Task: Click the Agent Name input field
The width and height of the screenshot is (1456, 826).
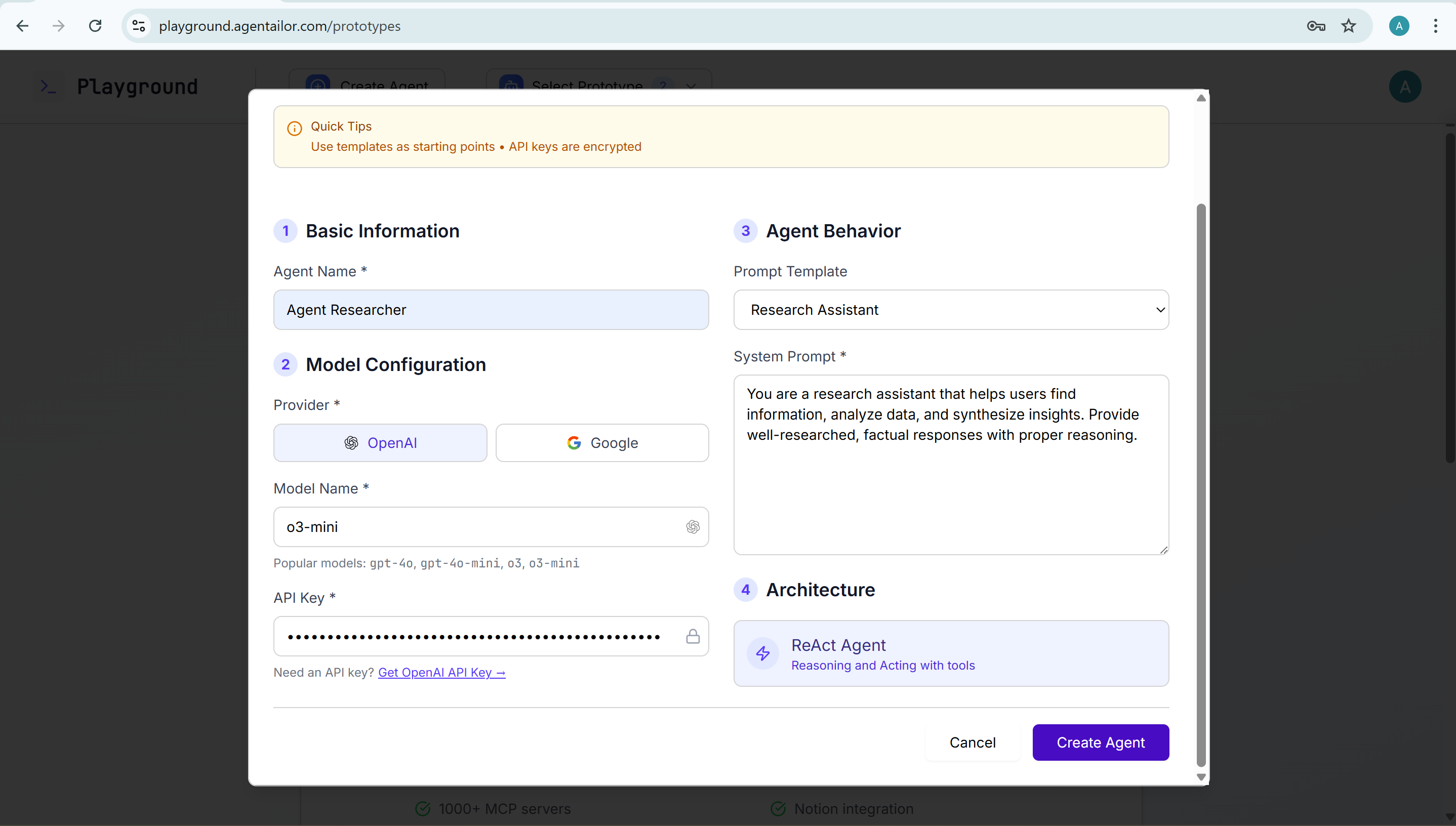Action: pyautogui.click(x=491, y=310)
